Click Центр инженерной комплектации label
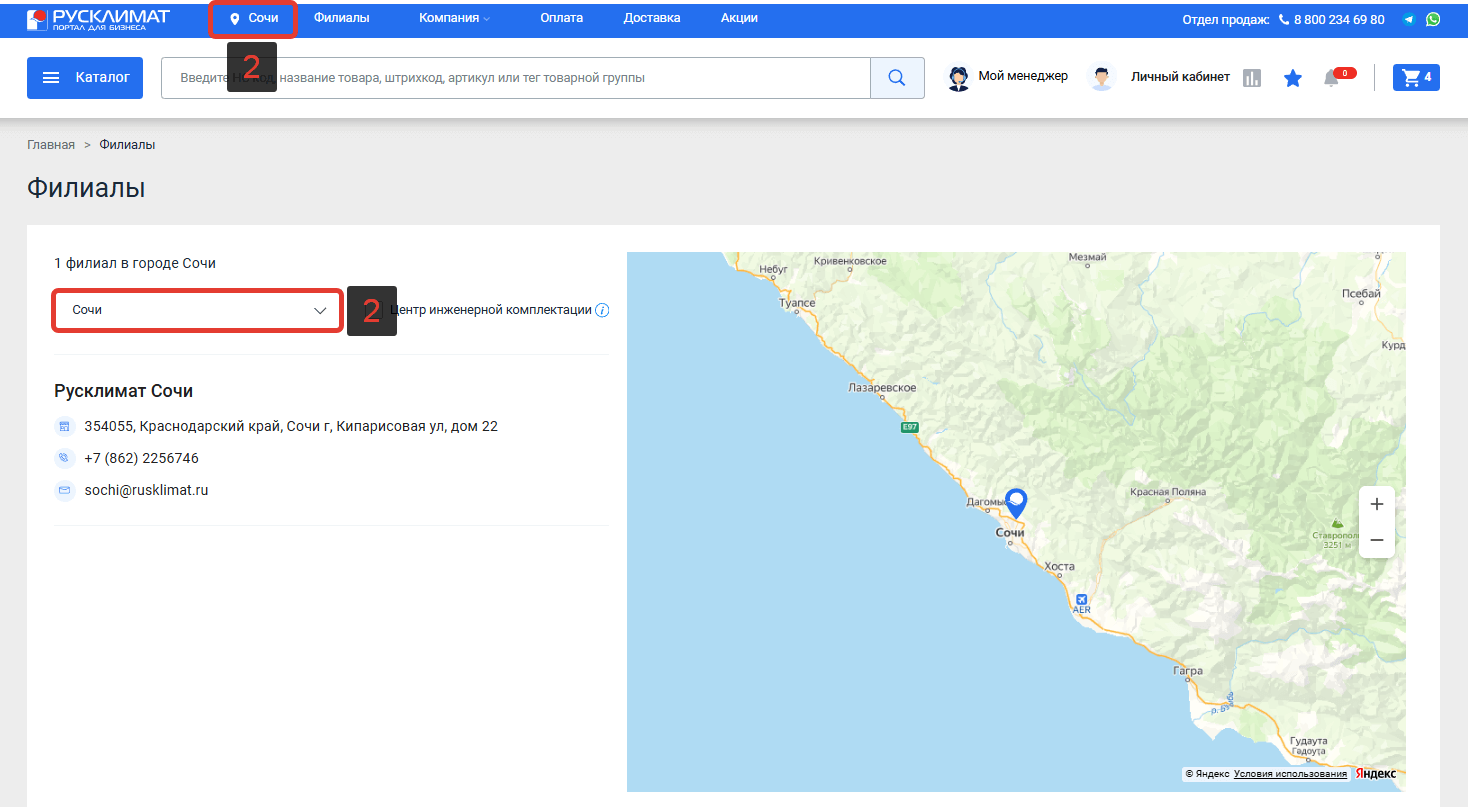Image resolution: width=1468 pixels, height=807 pixels. (491, 310)
